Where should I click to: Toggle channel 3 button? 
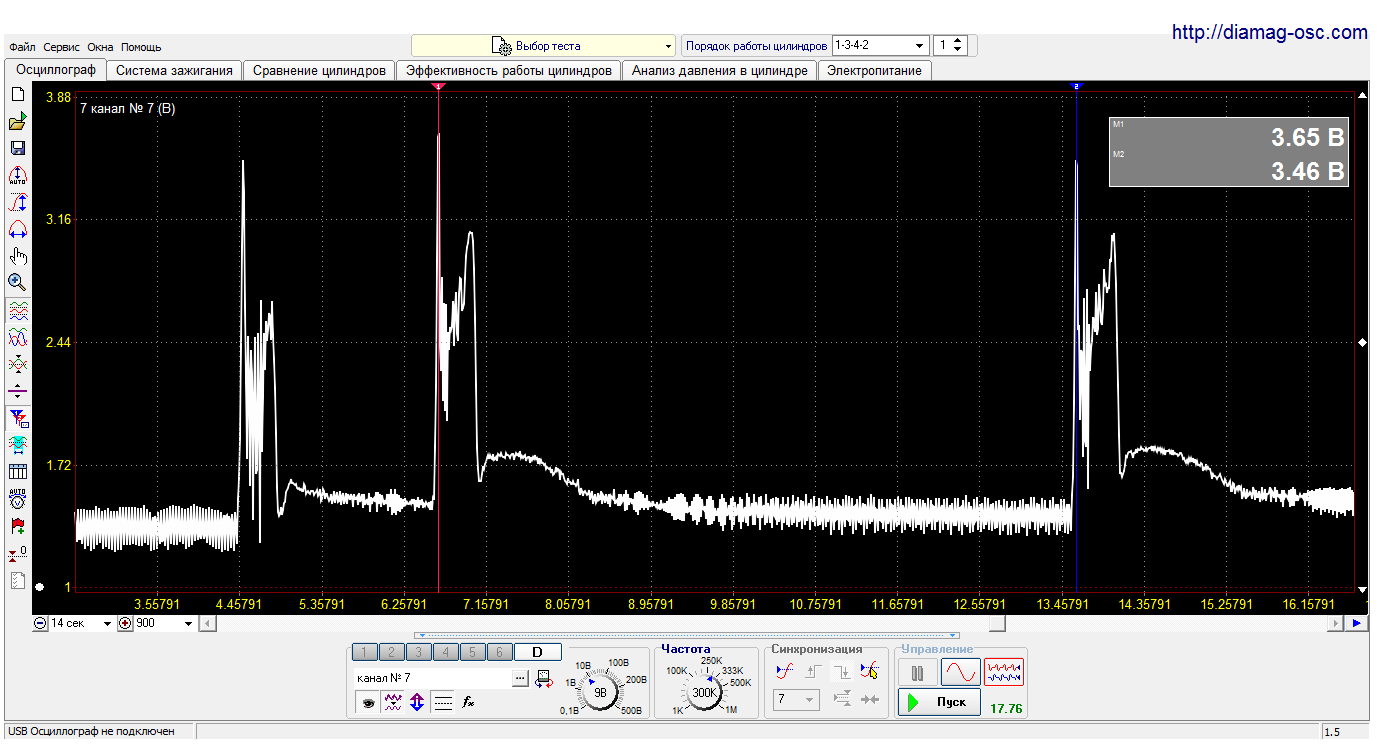pos(419,652)
